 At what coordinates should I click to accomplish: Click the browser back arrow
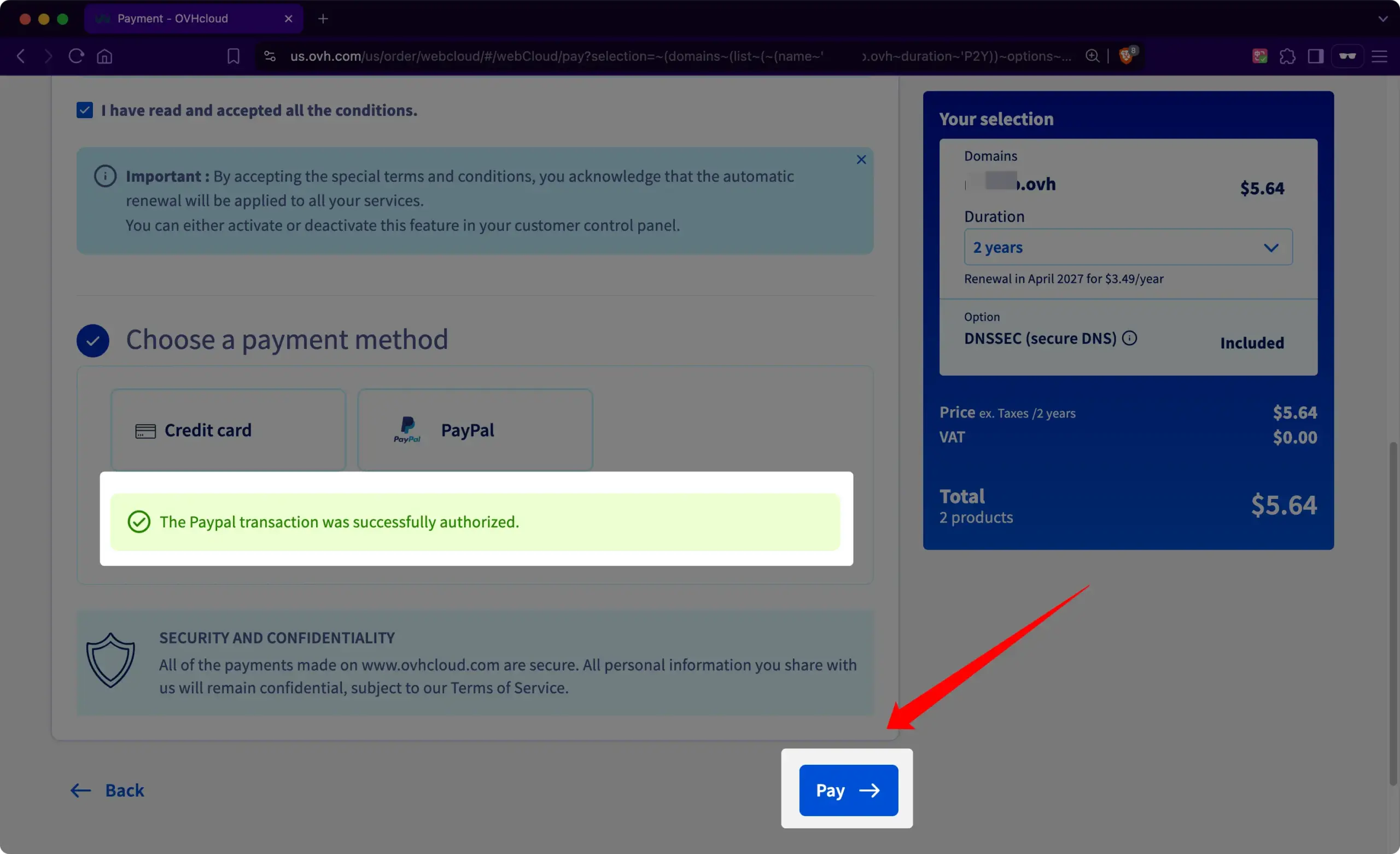click(x=21, y=56)
